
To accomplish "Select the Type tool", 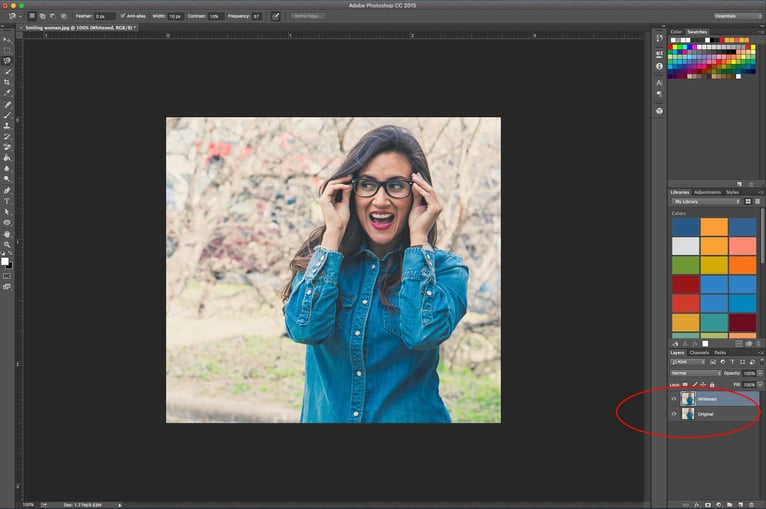I will coord(7,201).
